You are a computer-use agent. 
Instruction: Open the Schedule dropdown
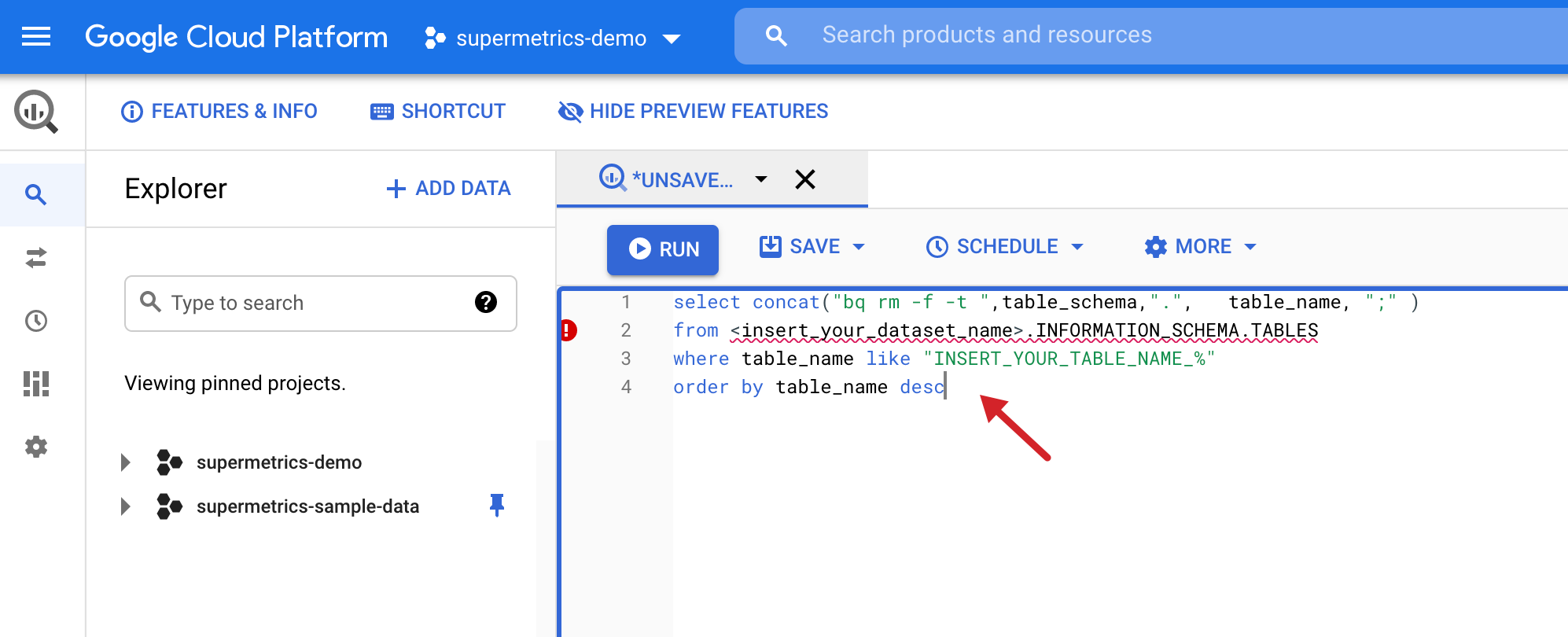click(x=1005, y=247)
